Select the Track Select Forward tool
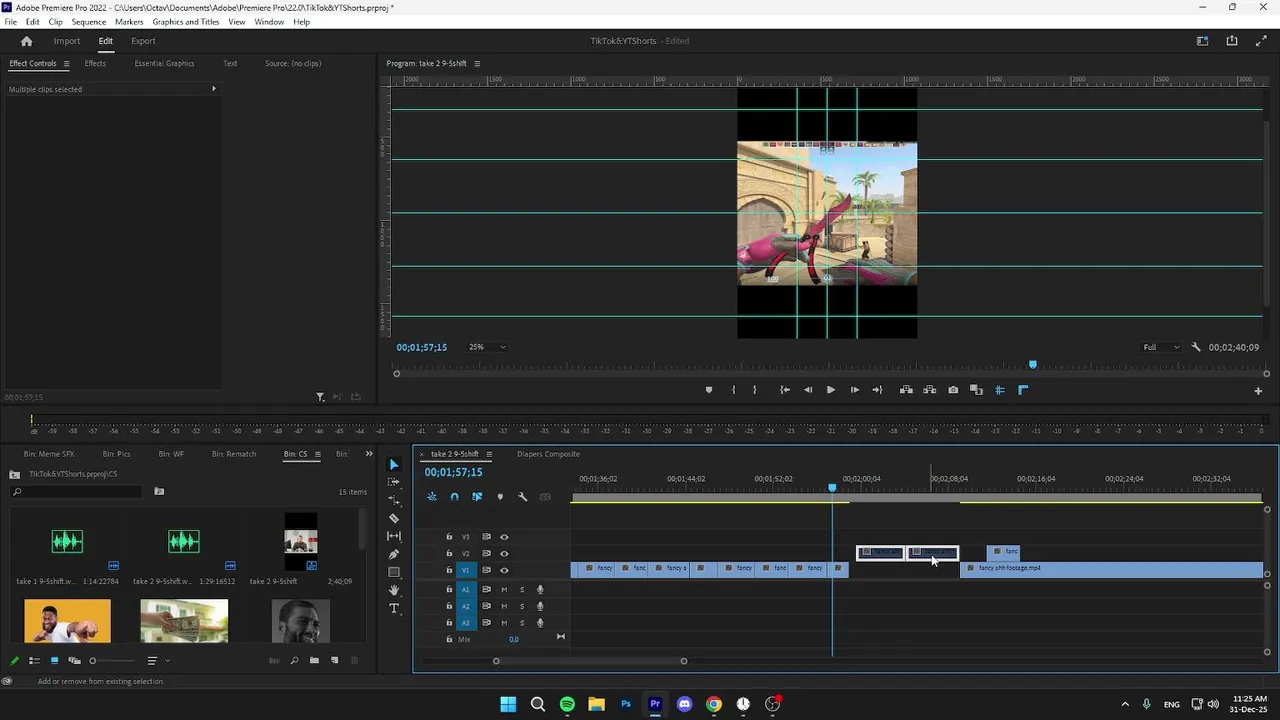 393,482
